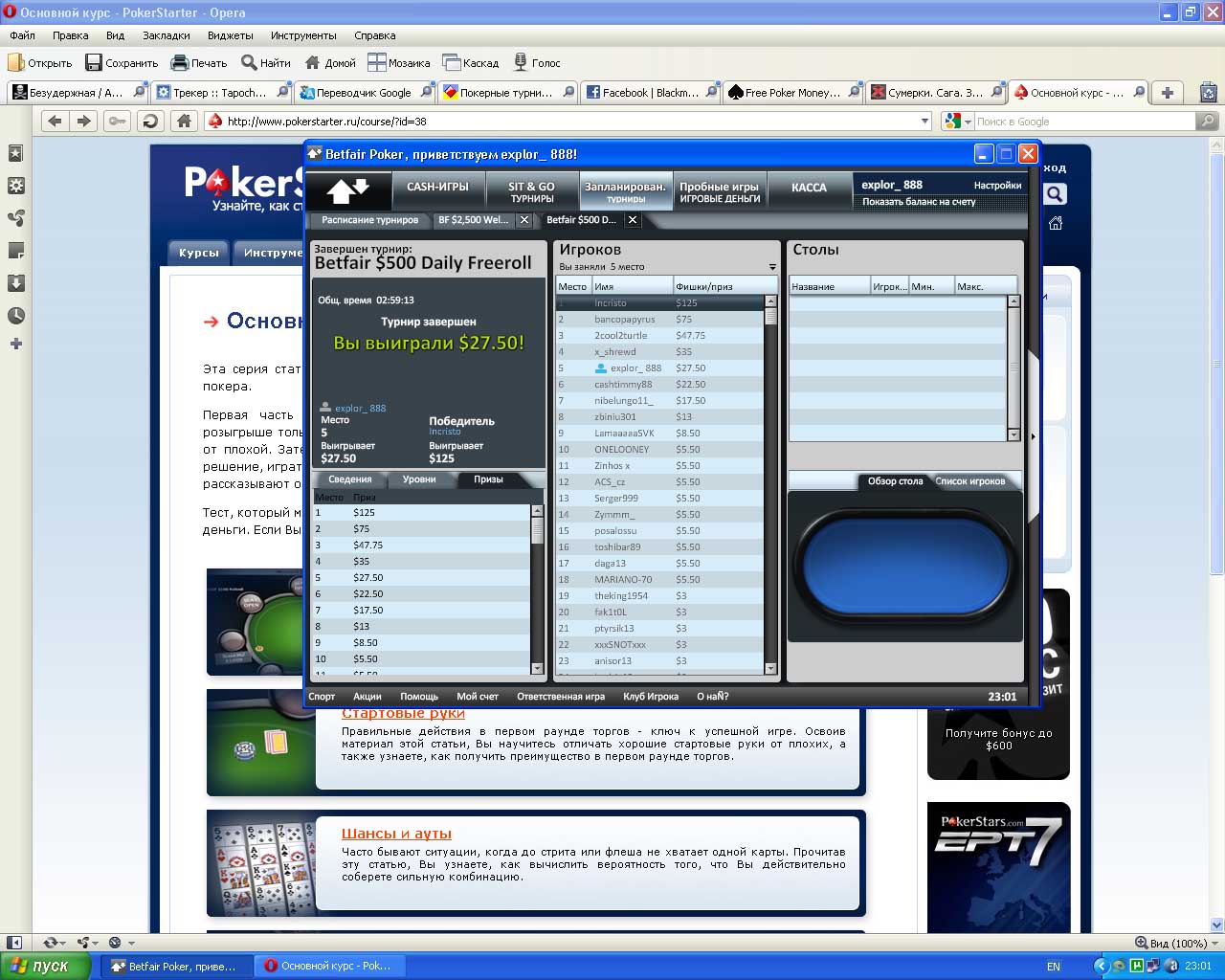Image resolution: width=1225 pixels, height=980 pixels.
Task: Open Клуб Игрока footer link
Action: (651, 697)
